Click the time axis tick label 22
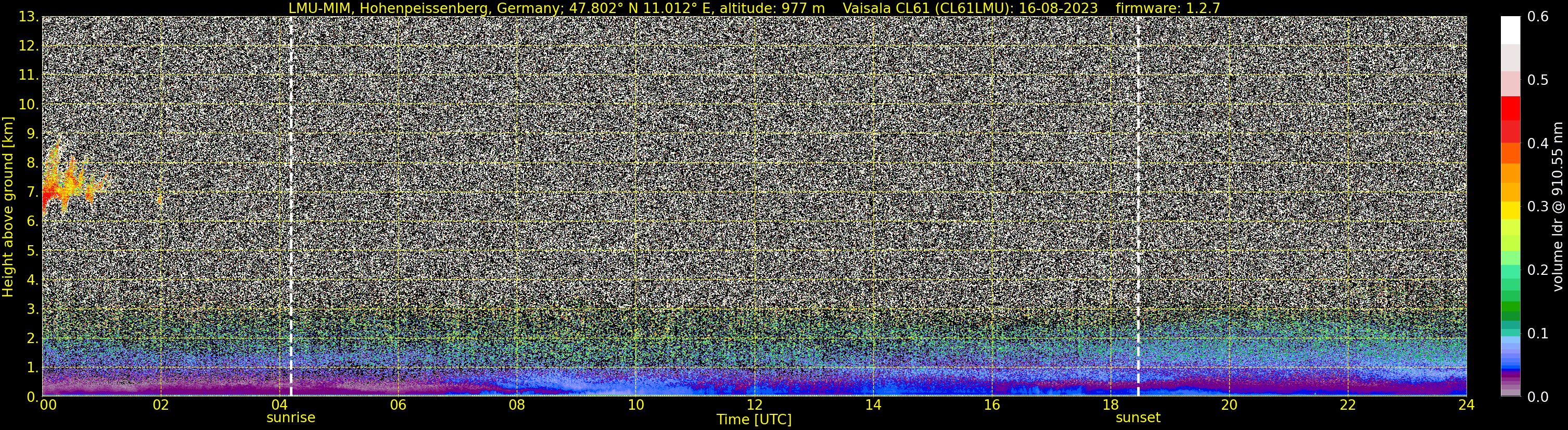The width and height of the screenshot is (1568, 430). (1348, 406)
